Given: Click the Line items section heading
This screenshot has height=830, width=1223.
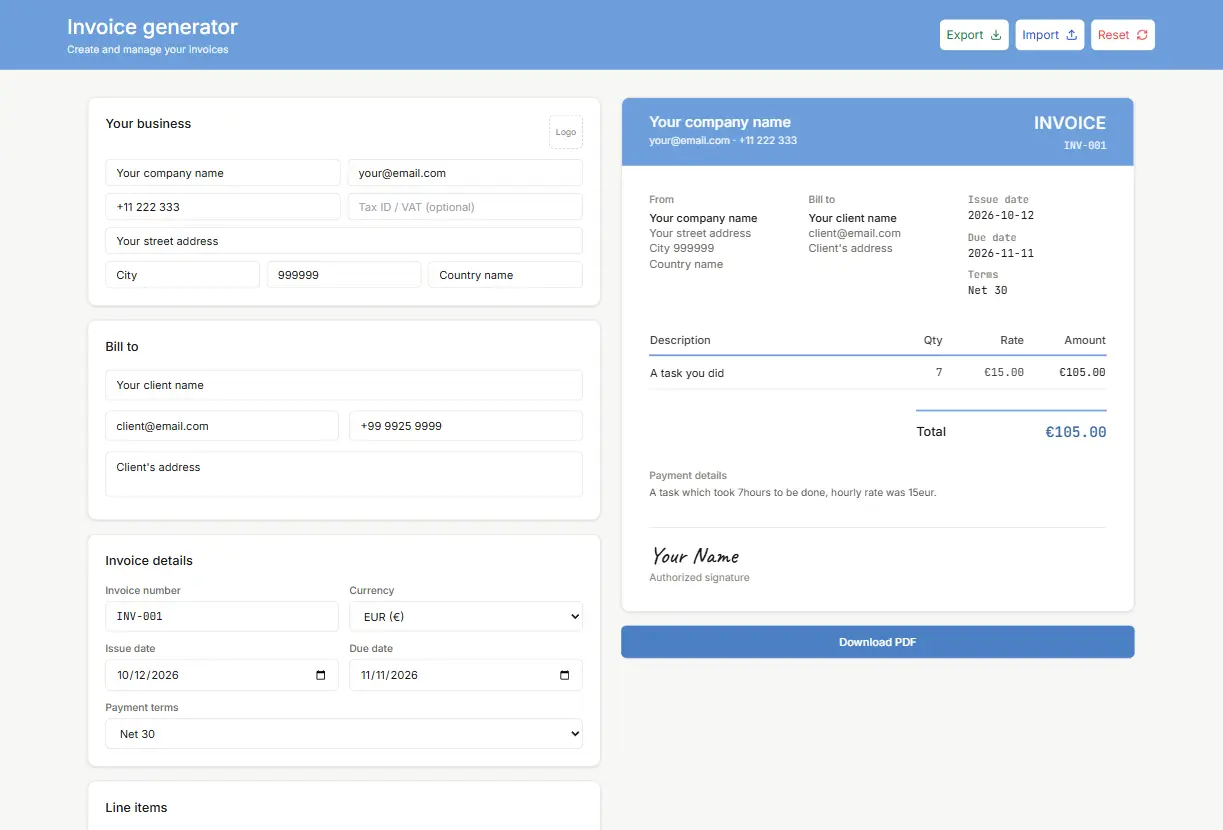Looking at the screenshot, I should 136,808.
